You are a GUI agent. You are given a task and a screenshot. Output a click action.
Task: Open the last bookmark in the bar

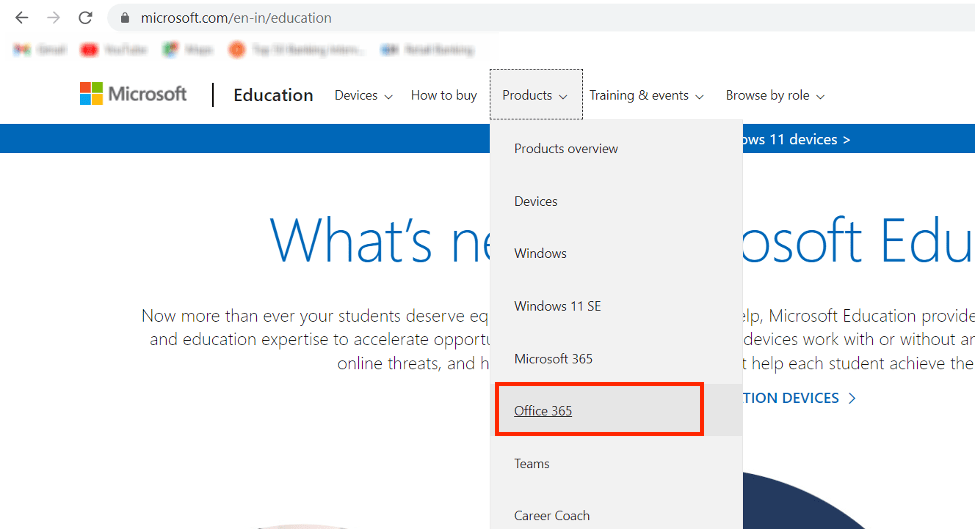[427, 50]
